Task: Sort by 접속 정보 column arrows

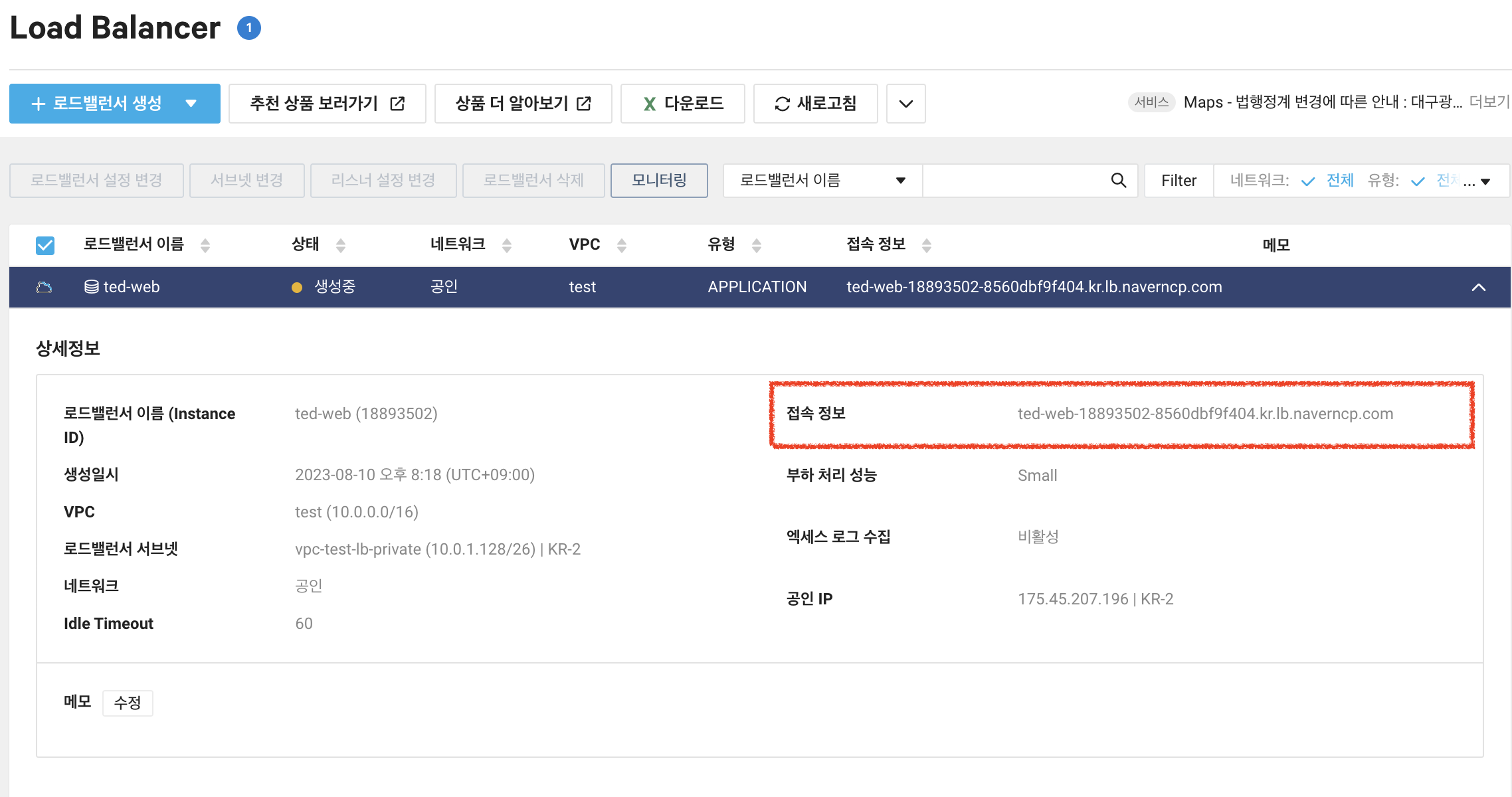Action: point(927,246)
